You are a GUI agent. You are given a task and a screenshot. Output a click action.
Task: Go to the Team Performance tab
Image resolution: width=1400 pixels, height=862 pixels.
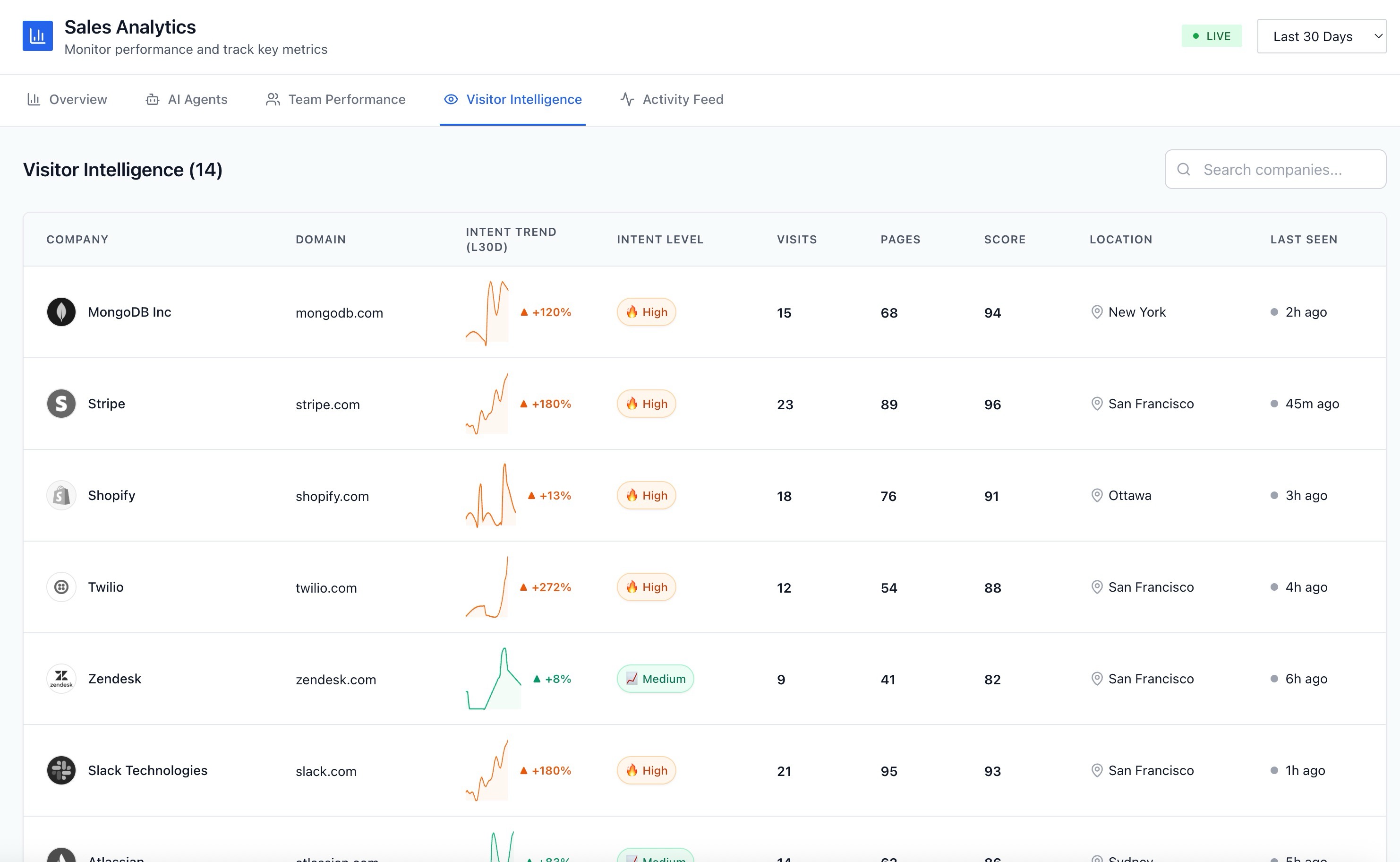click(x=336, y=100)
